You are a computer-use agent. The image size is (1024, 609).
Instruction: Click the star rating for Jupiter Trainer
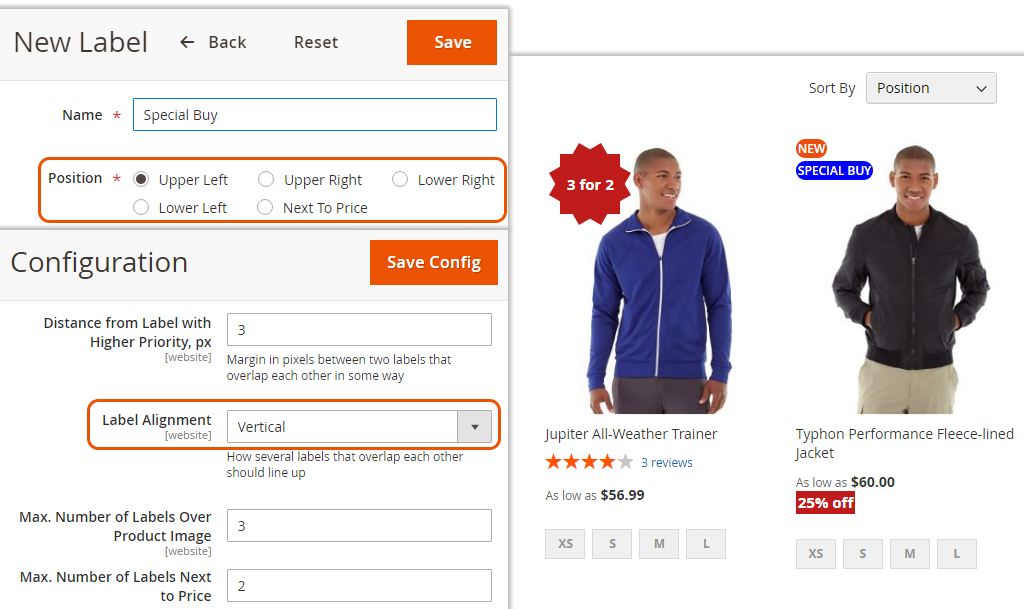pyautogui.click(x=589, y=462)
